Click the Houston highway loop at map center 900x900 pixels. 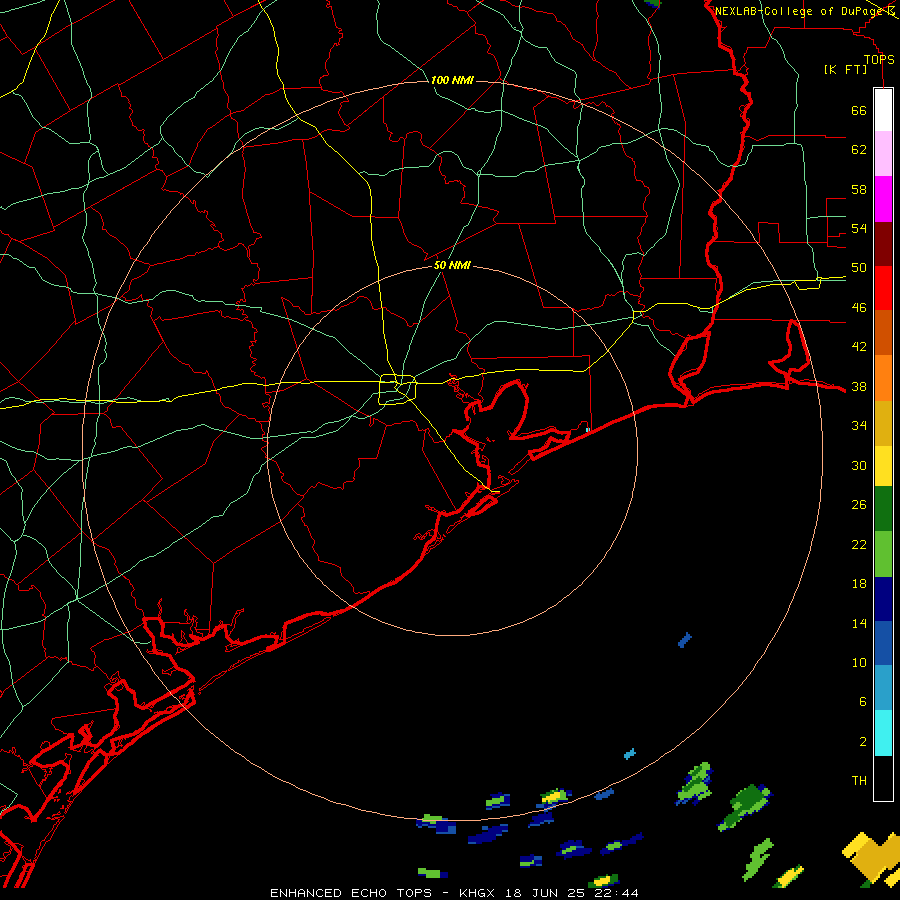pyautogui.click(x=398, y=389)
